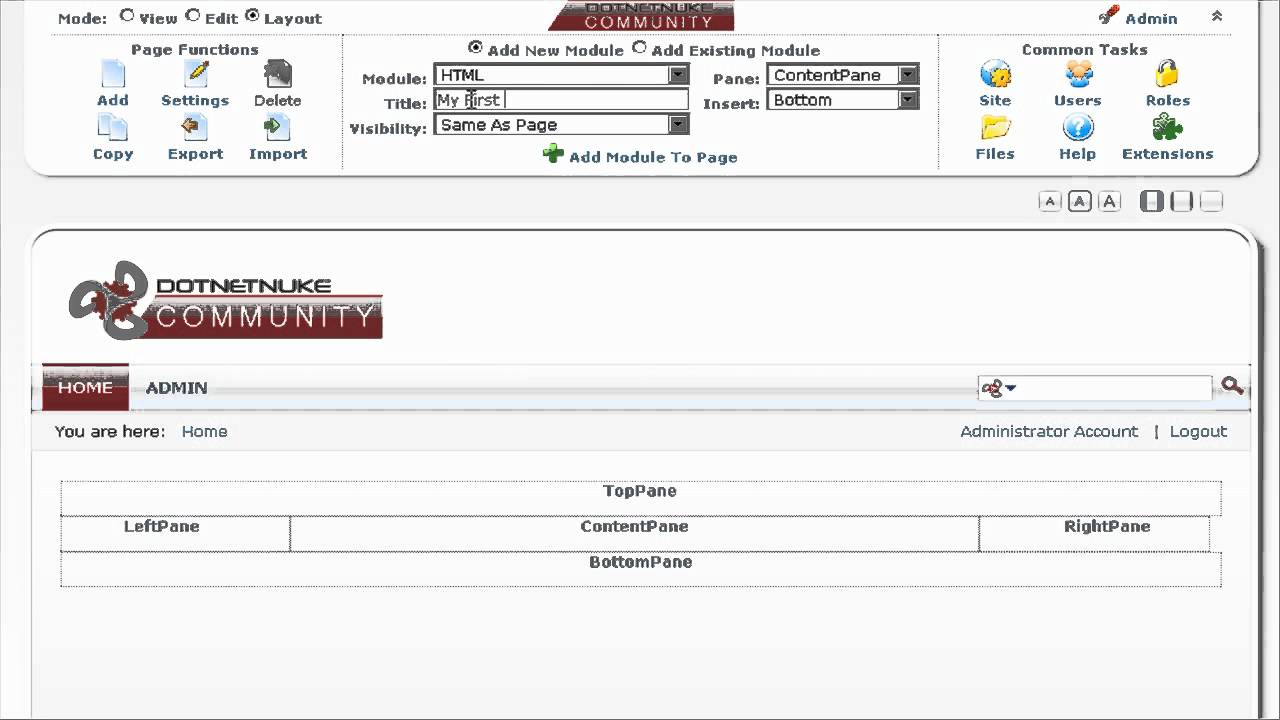Open the Files folder icon

click(x=995, y=127)
